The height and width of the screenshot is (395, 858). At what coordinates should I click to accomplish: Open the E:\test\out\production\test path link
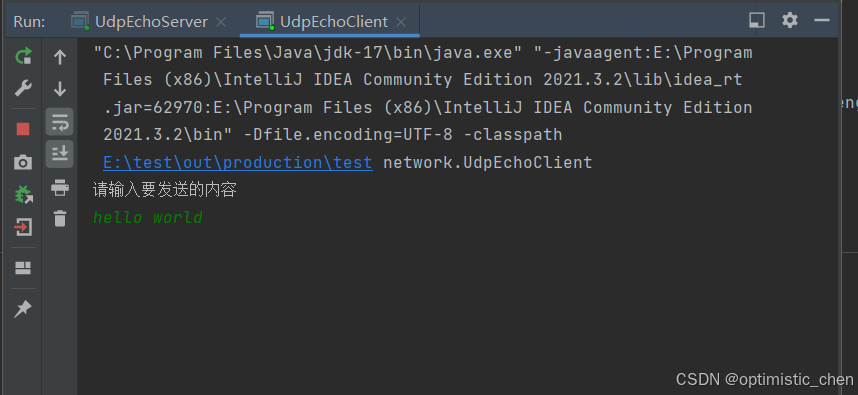coord(237,162)
